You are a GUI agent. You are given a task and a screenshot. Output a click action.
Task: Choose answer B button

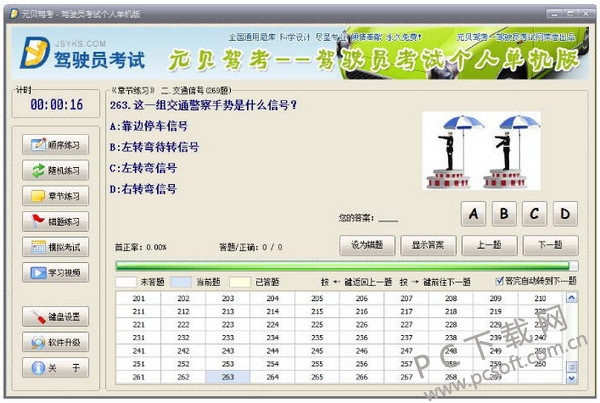point(504,214)
